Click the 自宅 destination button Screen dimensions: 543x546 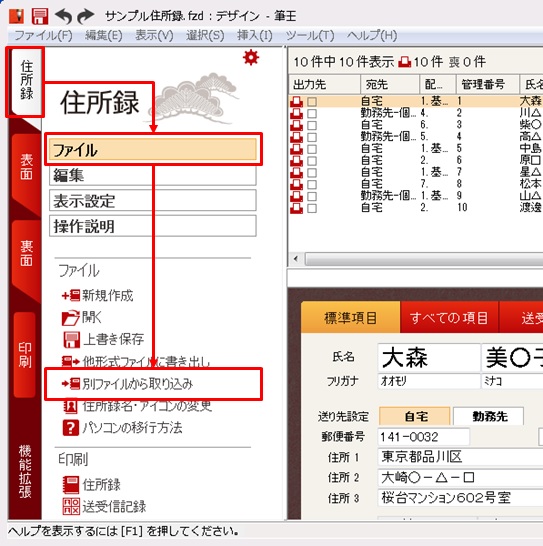[415, 416]
